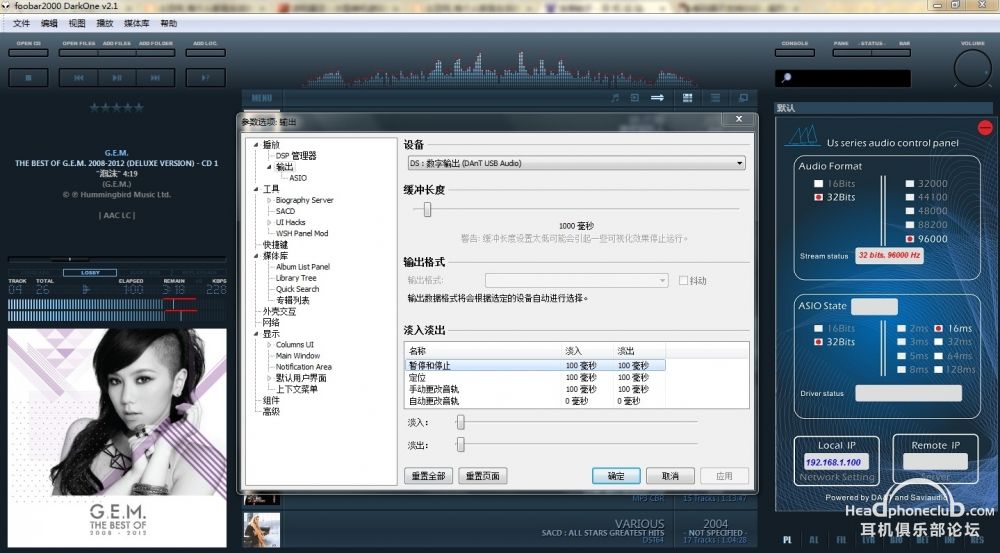Click the playback order arrows icon
The image size is (1000, 553).
tap(657, 98)
